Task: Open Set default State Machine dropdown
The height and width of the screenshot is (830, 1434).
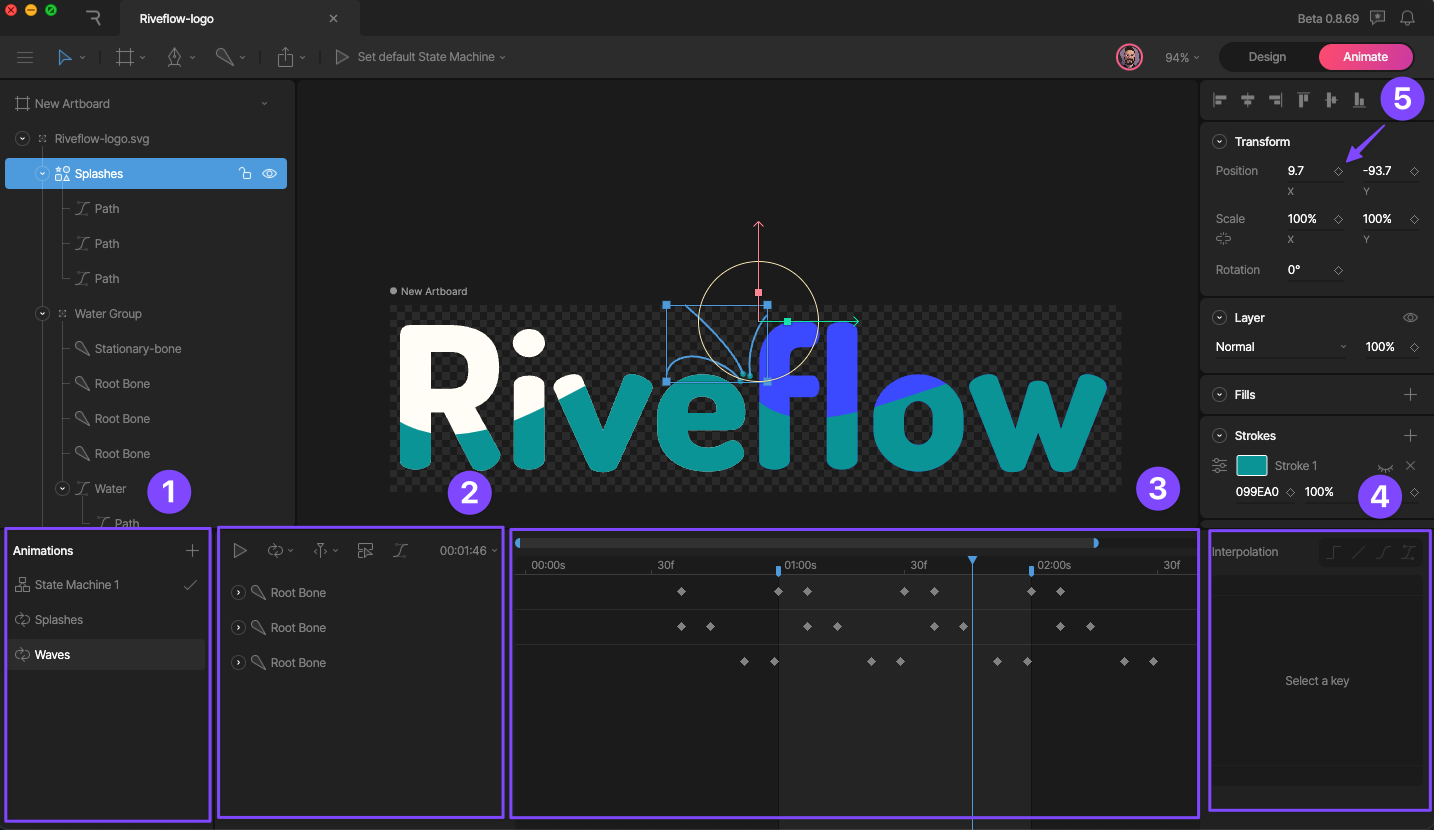Action: click(x=431, y=57)
